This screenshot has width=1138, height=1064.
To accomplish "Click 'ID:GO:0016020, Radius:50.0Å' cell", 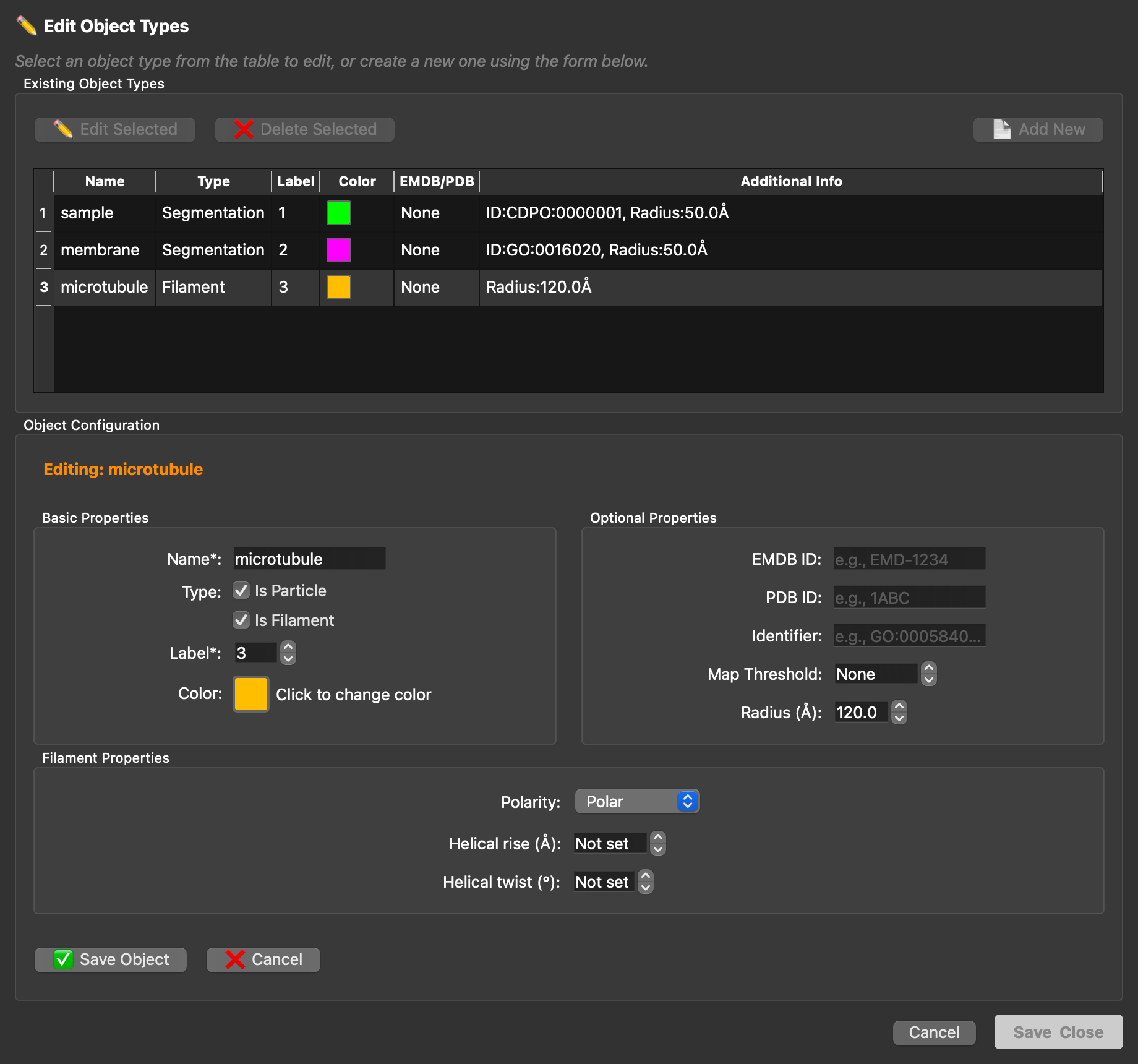I will (x=791, y=250).
